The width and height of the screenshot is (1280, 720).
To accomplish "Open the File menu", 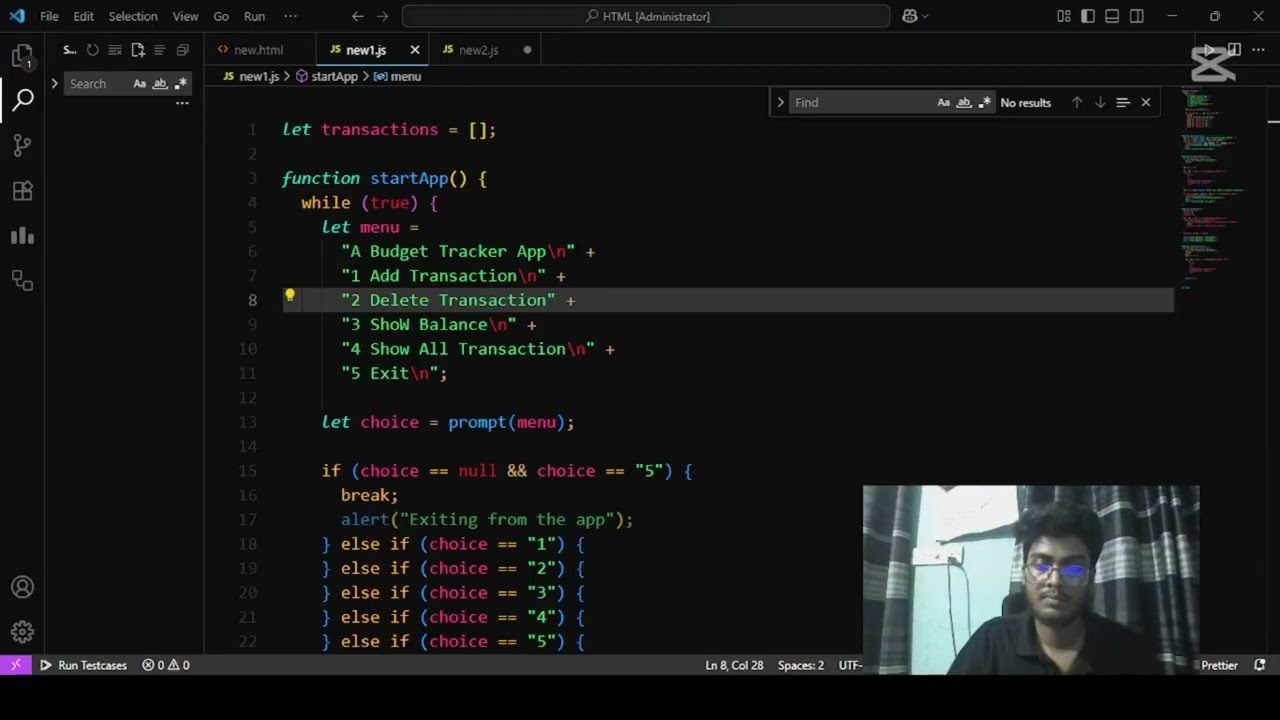I will coord(49,16).
